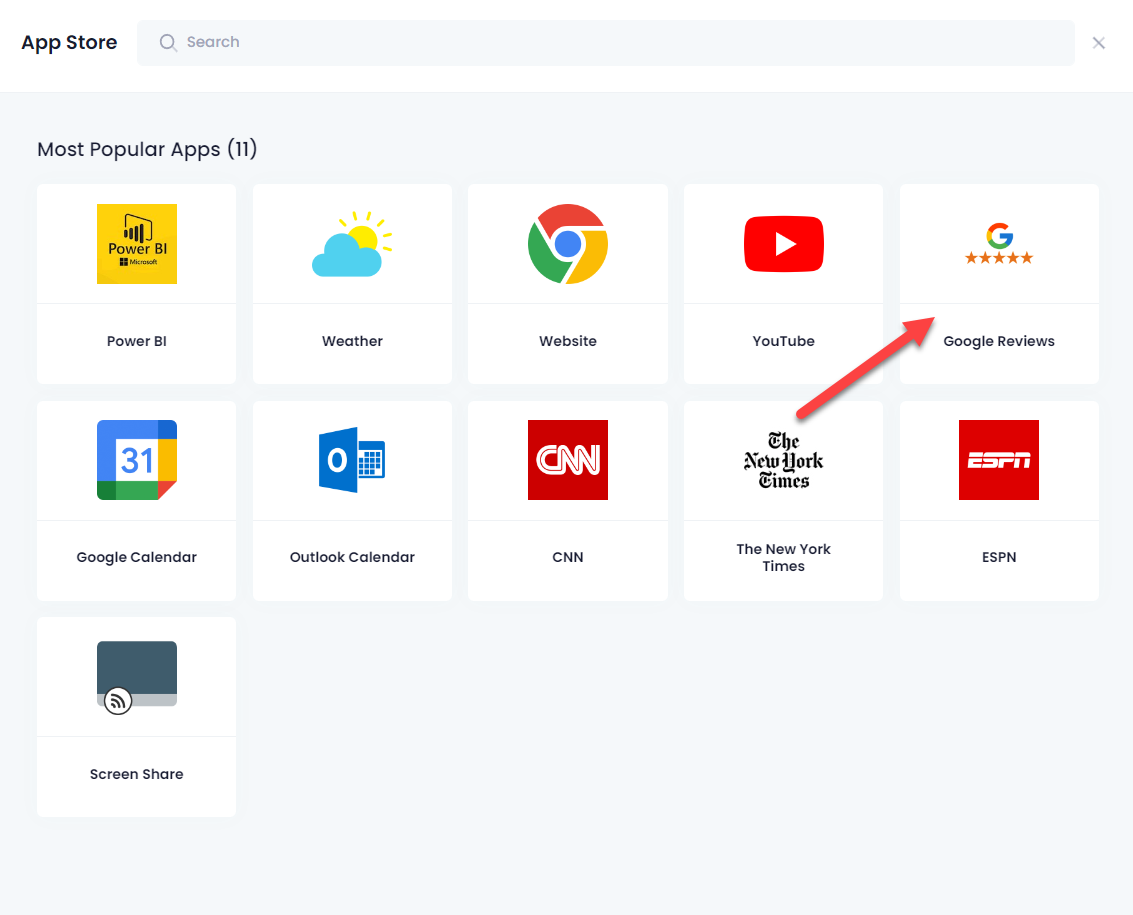Select the CNN logo icon
This screenshot has height=915, width=1133.
[x=568, y=460]
